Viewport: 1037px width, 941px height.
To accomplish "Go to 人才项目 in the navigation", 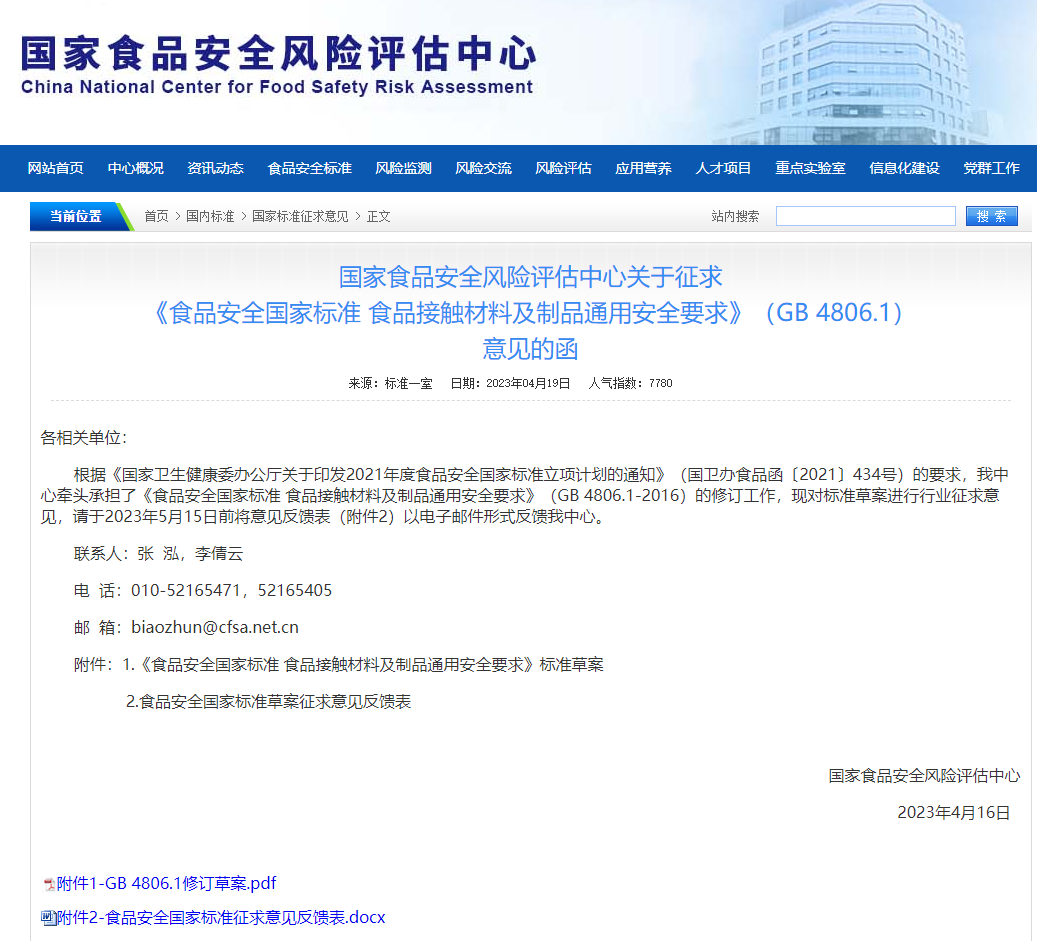I will point(724,168).
